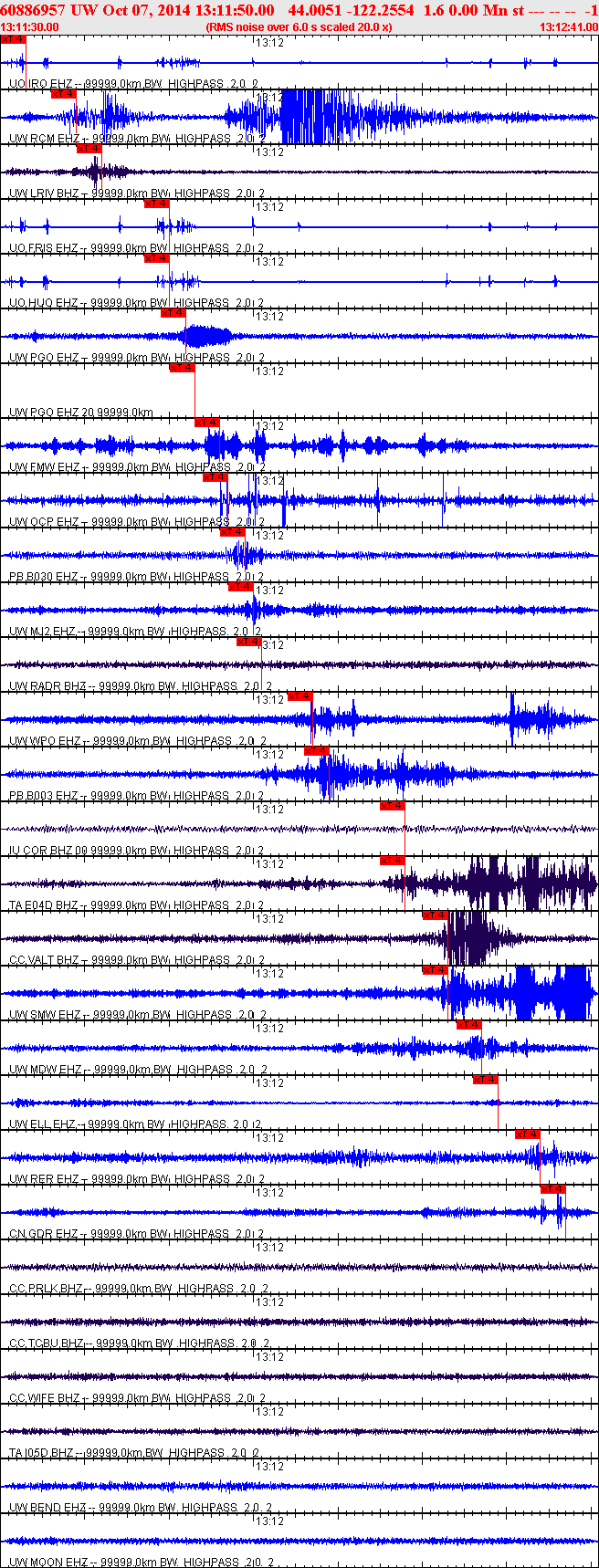The width and height of the screenshot is (599, 1568).
Task: Click the station label 'UW FMW EHZ'
Action: coord(44,467)
